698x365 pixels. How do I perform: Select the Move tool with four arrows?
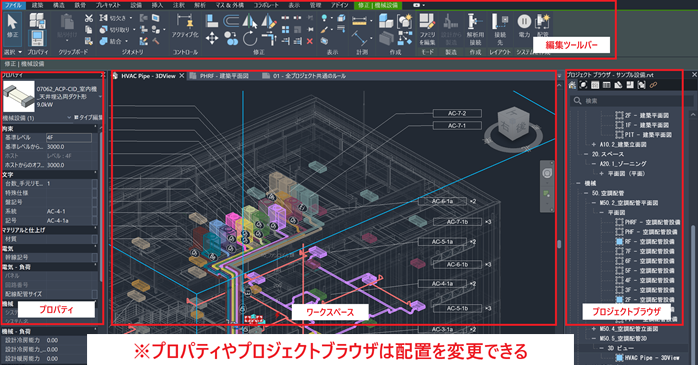[212, 39]
